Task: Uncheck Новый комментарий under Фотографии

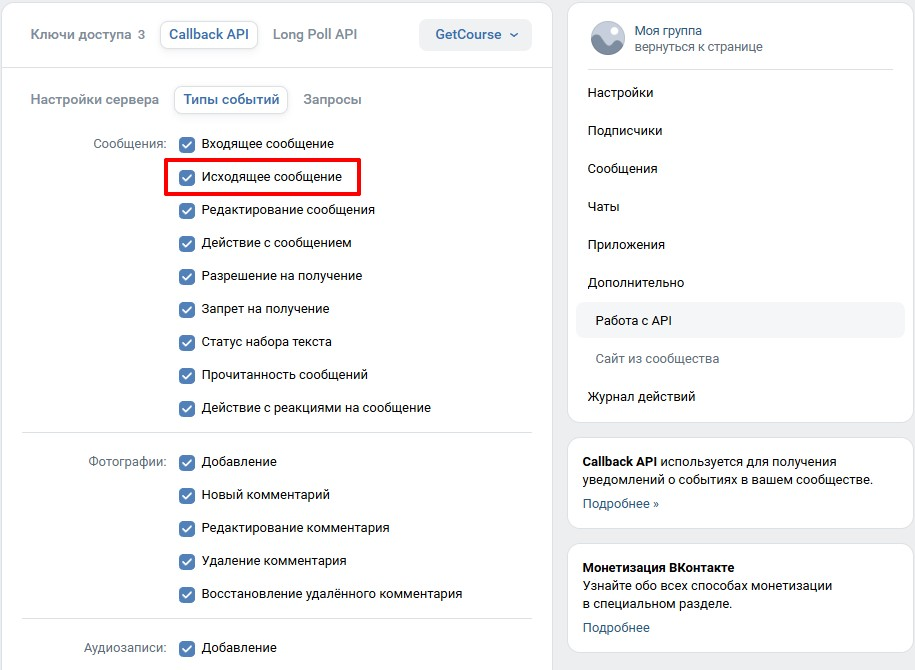Action: coord(187,495)
